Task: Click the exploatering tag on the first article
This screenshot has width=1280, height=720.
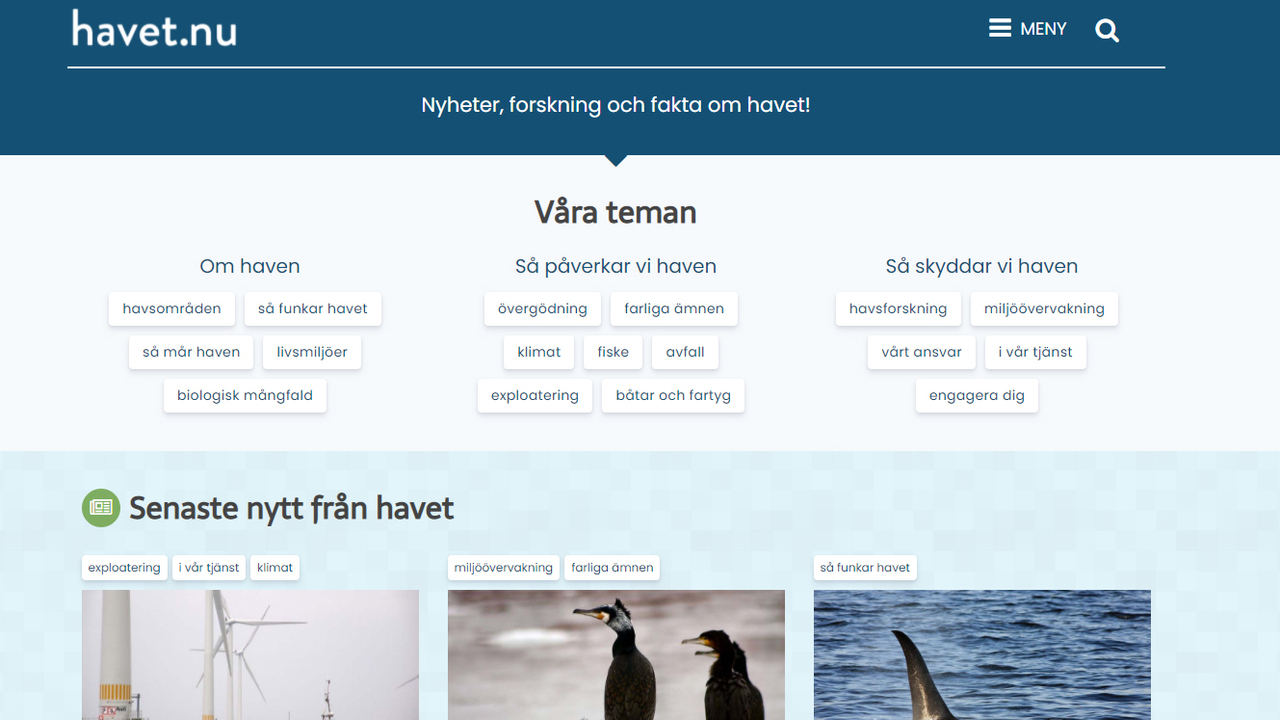Action: point(124,567)
